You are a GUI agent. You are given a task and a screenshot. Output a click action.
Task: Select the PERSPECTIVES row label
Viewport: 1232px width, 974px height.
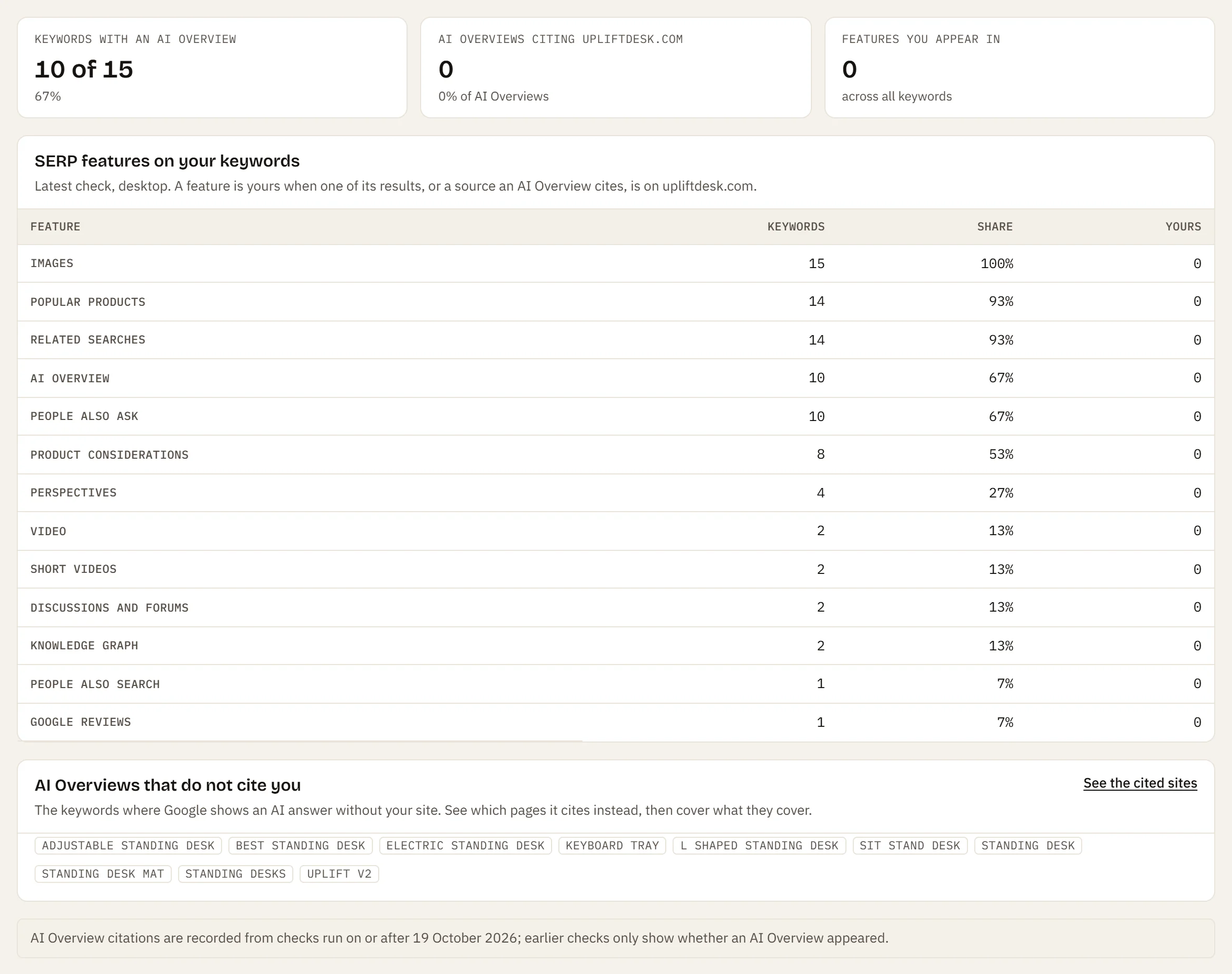tap(73, 493)
